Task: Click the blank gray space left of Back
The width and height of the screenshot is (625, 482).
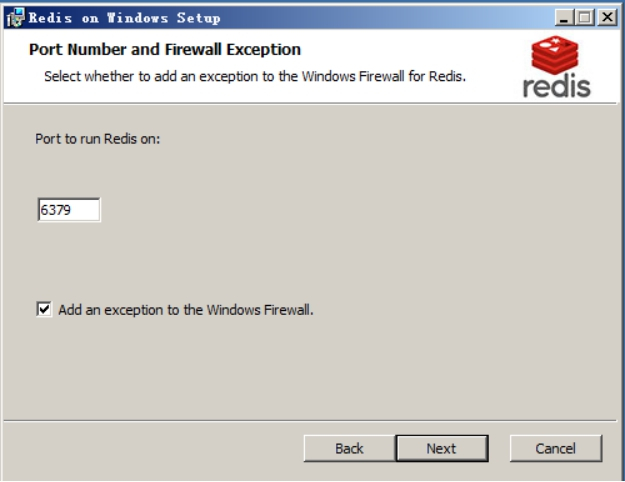Action: (153, 449)
